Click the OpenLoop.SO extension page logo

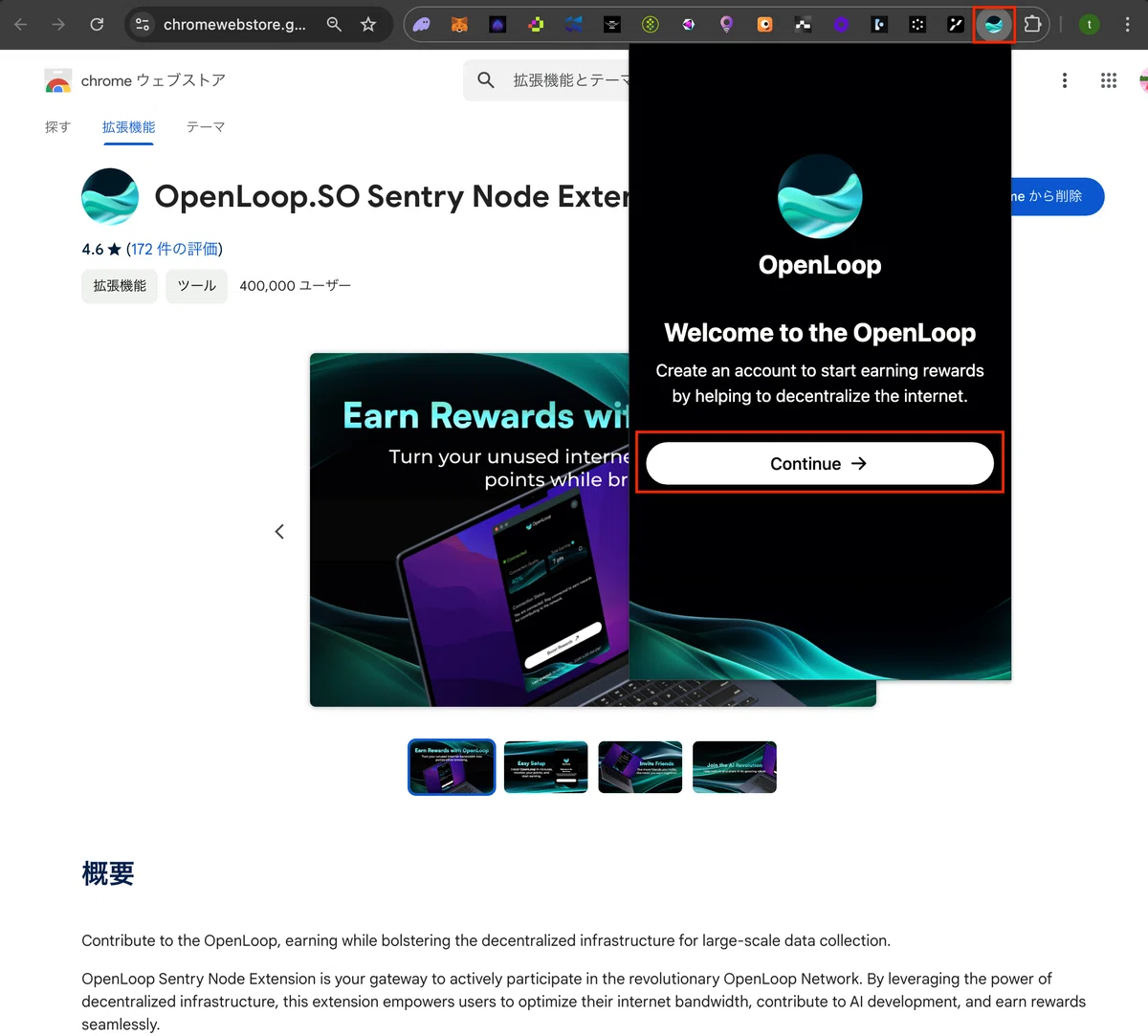coord(110,196)
